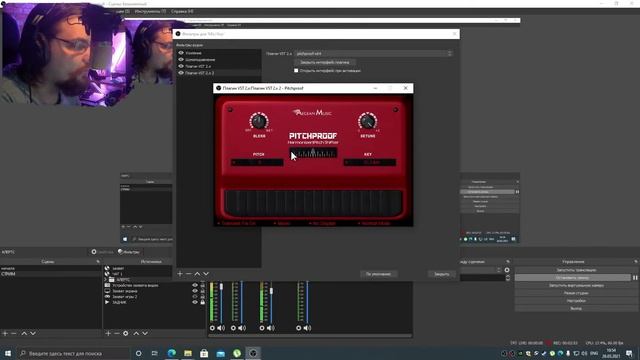Screen dimensions: 640x360
Task: Click the volume fader of the first mixer channel
Action: coord(221,287)
